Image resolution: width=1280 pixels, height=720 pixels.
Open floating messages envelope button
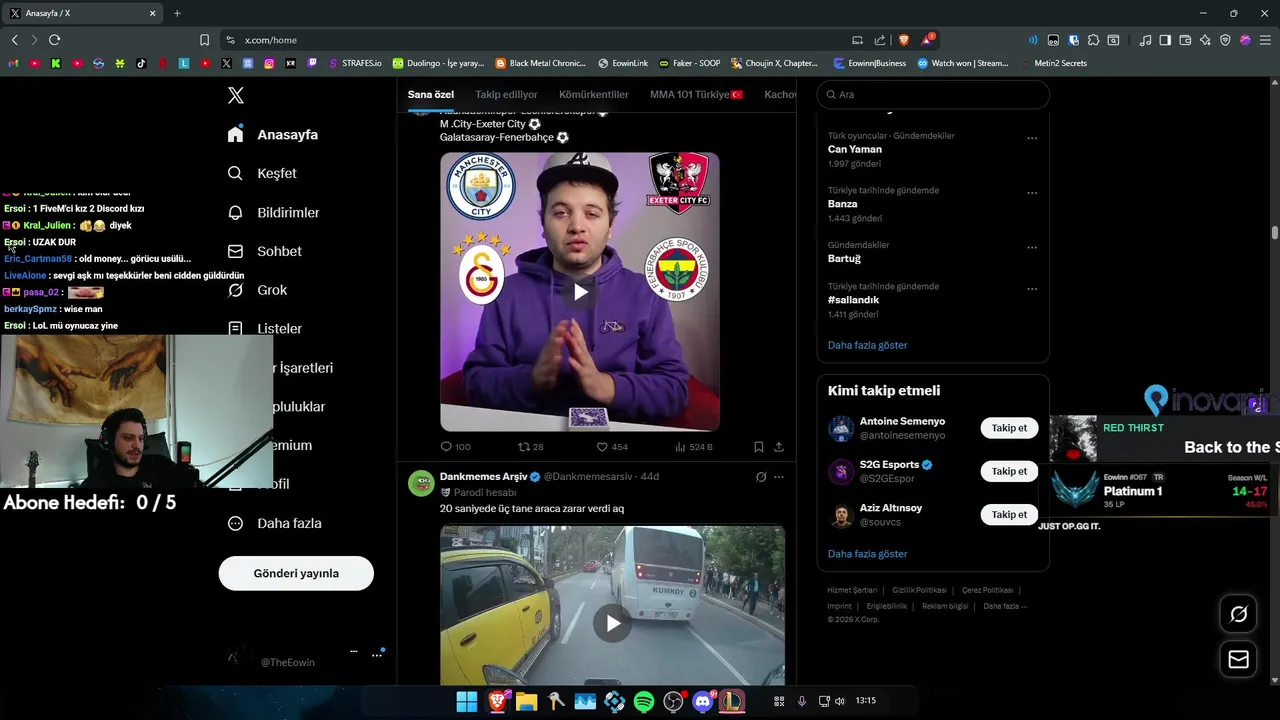1238,659
